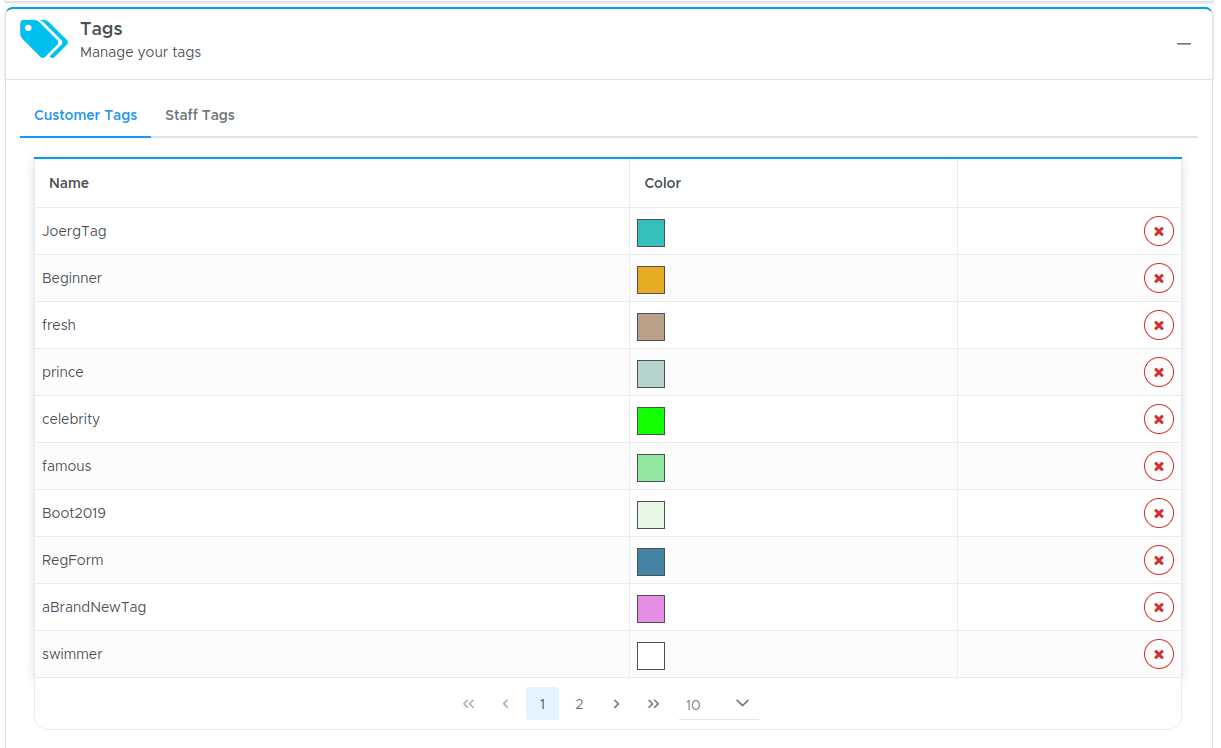Viewport: 1221px width, 748px height.
Task: Click the swimmer tag name
Action: 72,654
